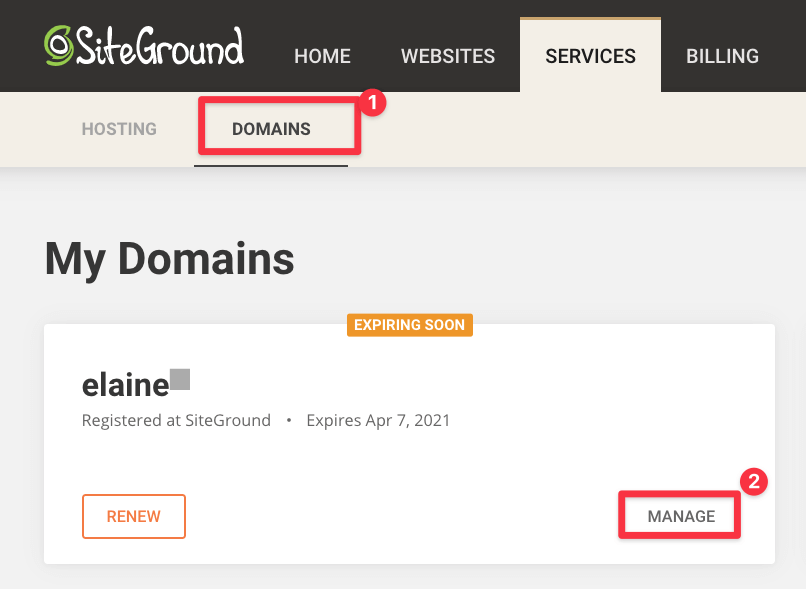Click the EXPIRING SOON badge
806x589 pixels.
click(410, 325)
